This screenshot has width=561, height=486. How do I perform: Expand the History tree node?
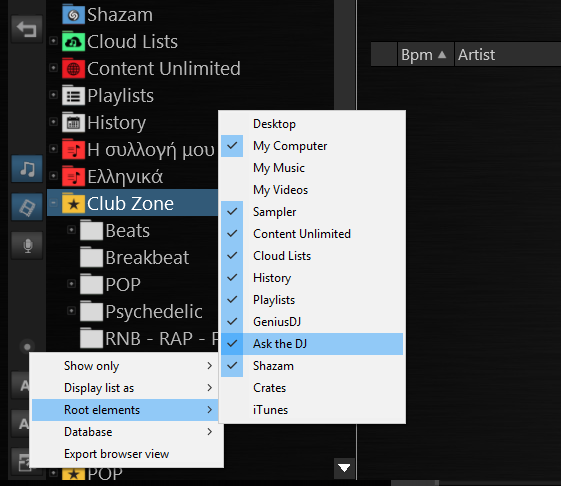tap(53, 122)
